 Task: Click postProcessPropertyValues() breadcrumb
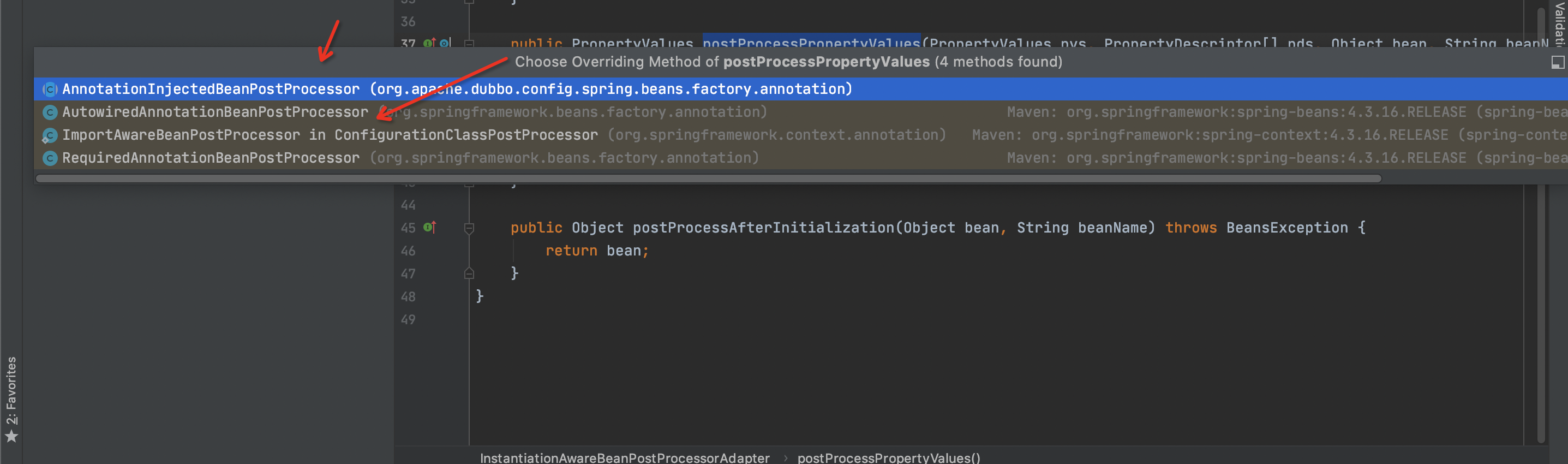coord(889,457)
